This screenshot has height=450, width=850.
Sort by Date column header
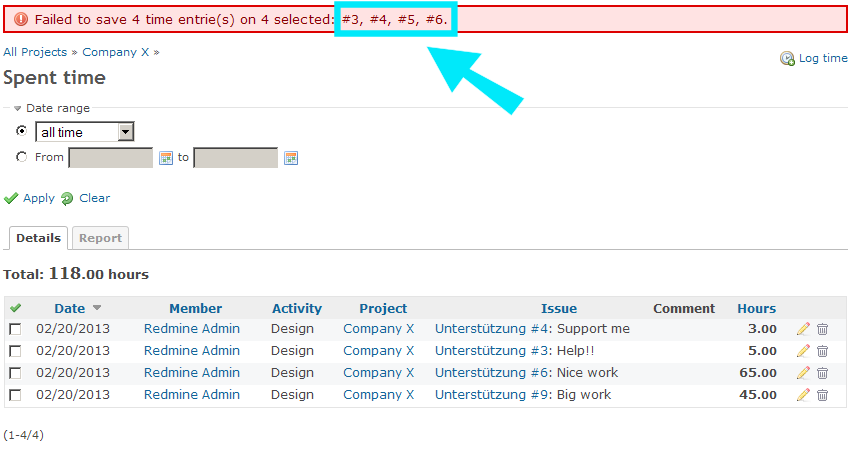pos(70,308)
